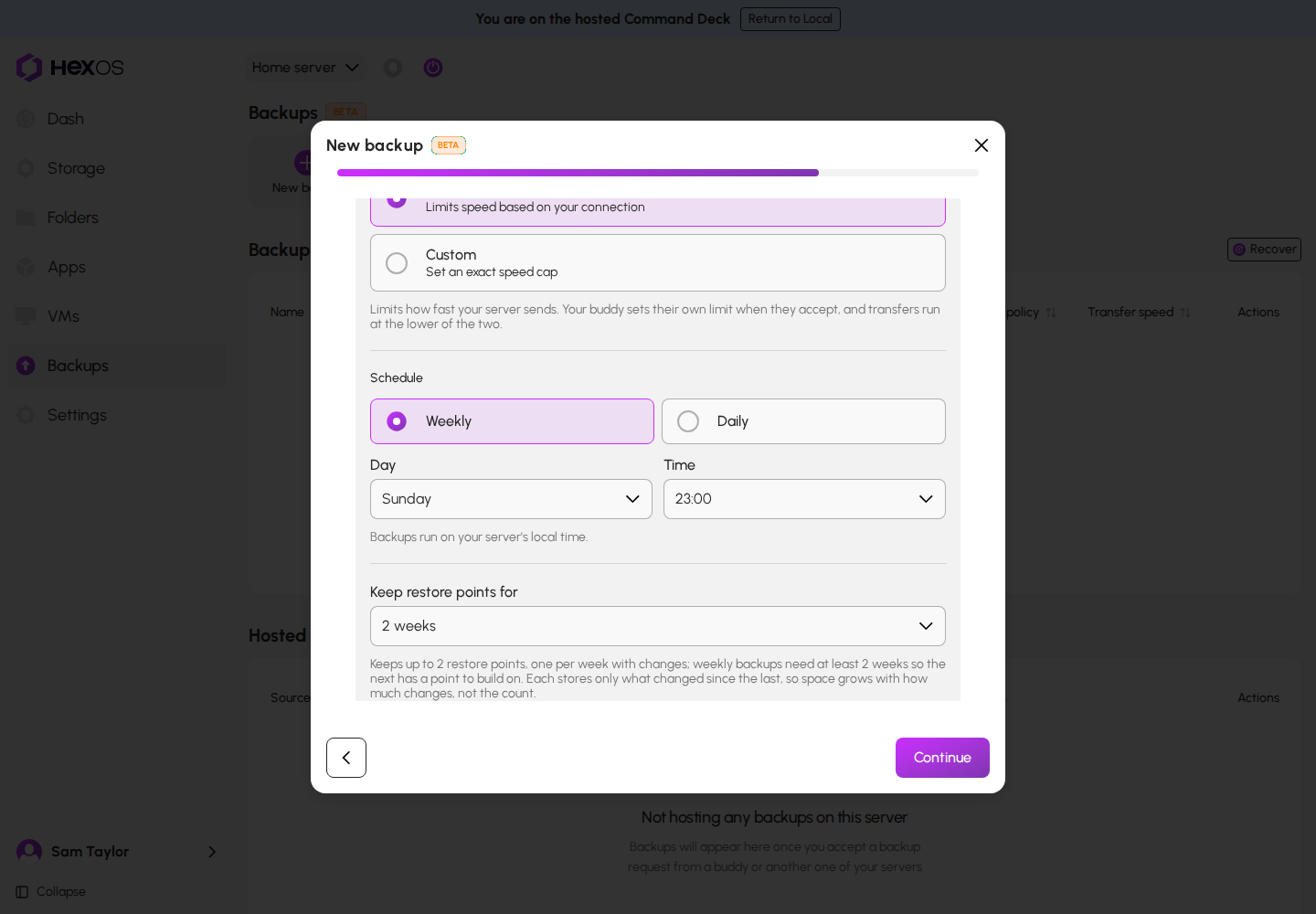Click Continue in the New backup dialog
The height and width of the screenshot is (914, 1316).
click(942, 758)
